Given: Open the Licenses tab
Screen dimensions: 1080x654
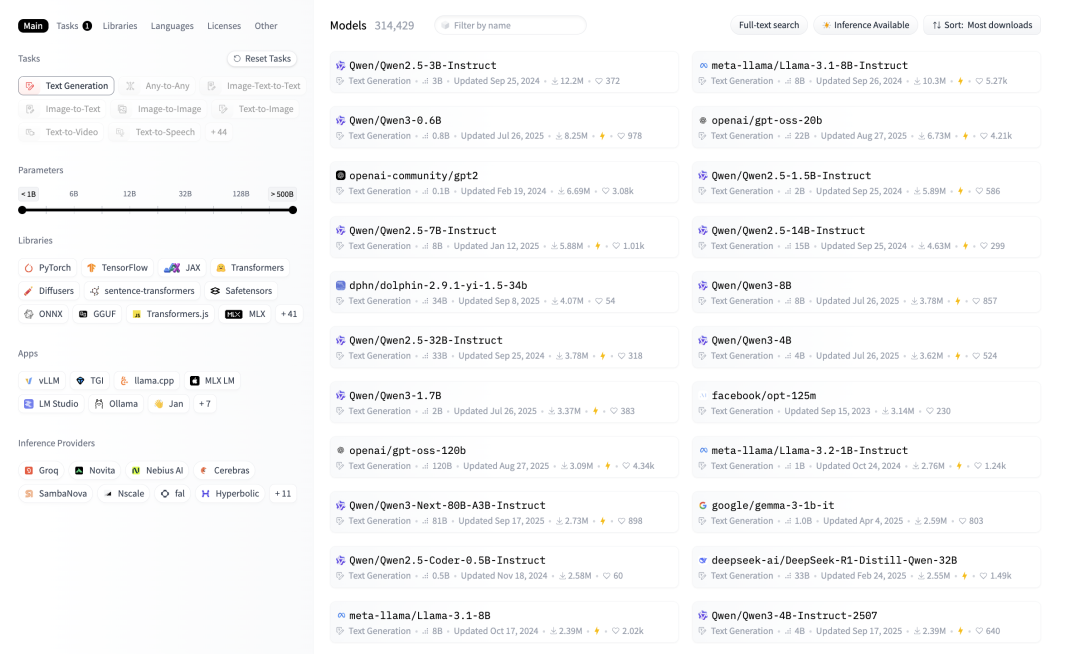Looking at the screenshot, I should [x=224, y=26].
